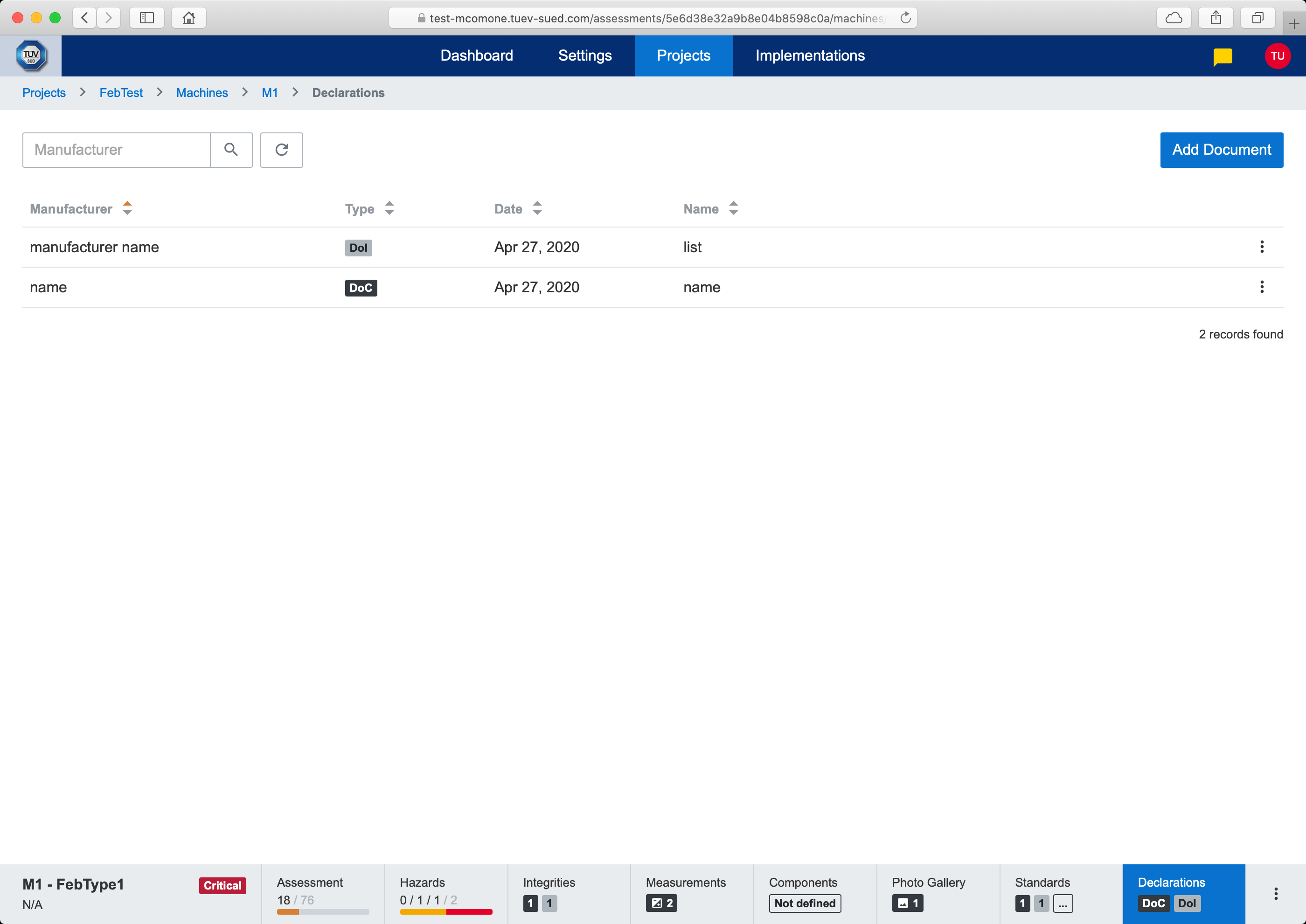1306x924 pixels.
Task: Open the Dashboard nav tab
Action: [x=477, y=56]
